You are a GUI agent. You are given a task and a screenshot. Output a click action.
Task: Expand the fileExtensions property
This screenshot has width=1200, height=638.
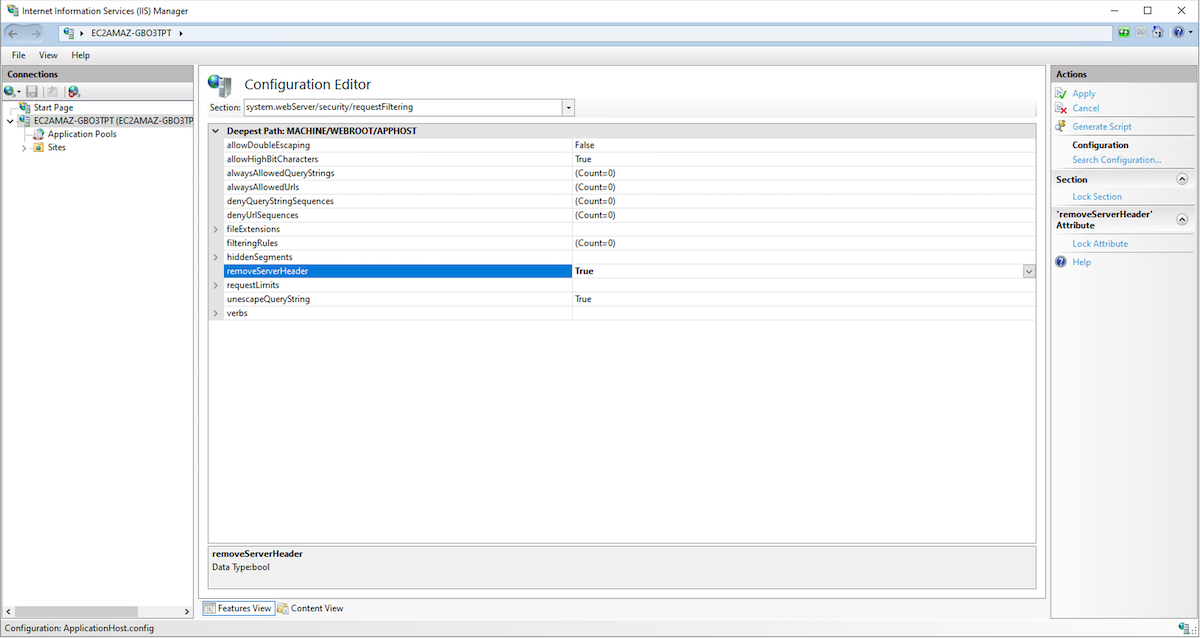pos(216,229)
